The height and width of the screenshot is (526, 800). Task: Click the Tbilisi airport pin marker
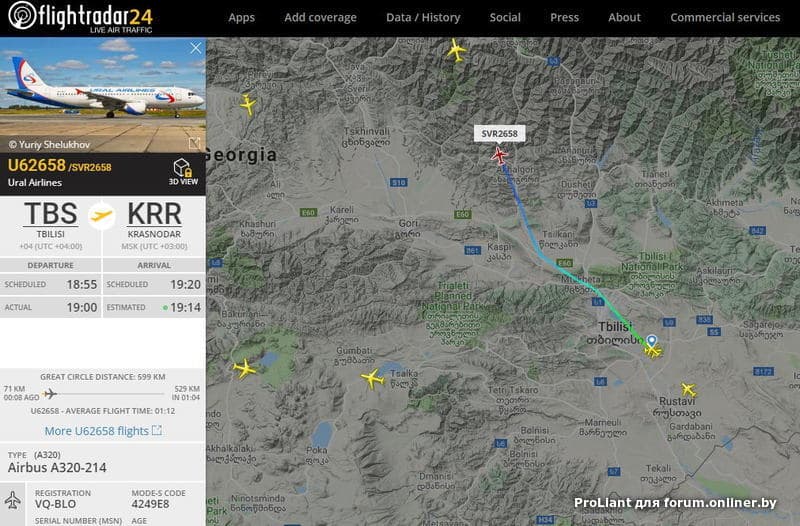tap(652, 341)
